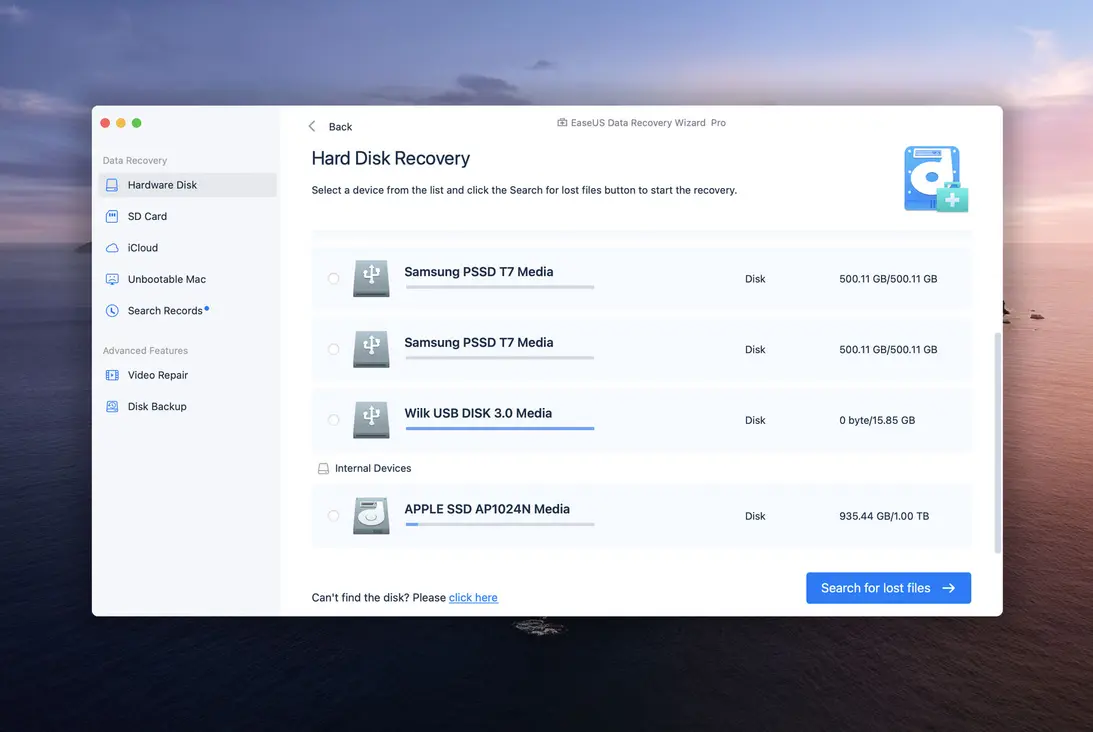Open Search Records from the sidebar
The image size is (1093, 732).
pos(164,310)
